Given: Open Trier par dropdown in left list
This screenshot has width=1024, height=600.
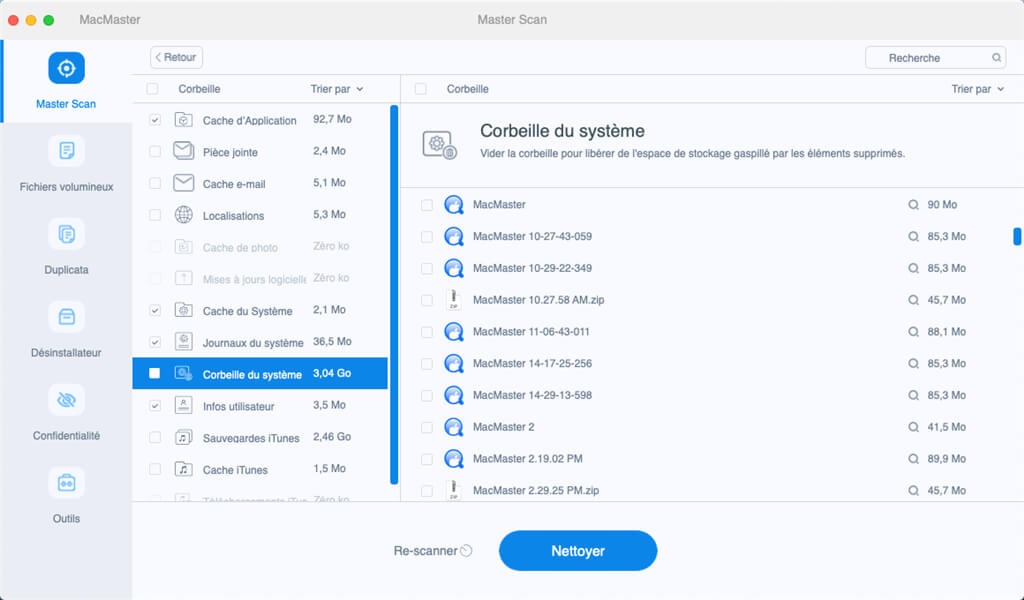Looking at the screenshot, I should (x=336, y=89).
